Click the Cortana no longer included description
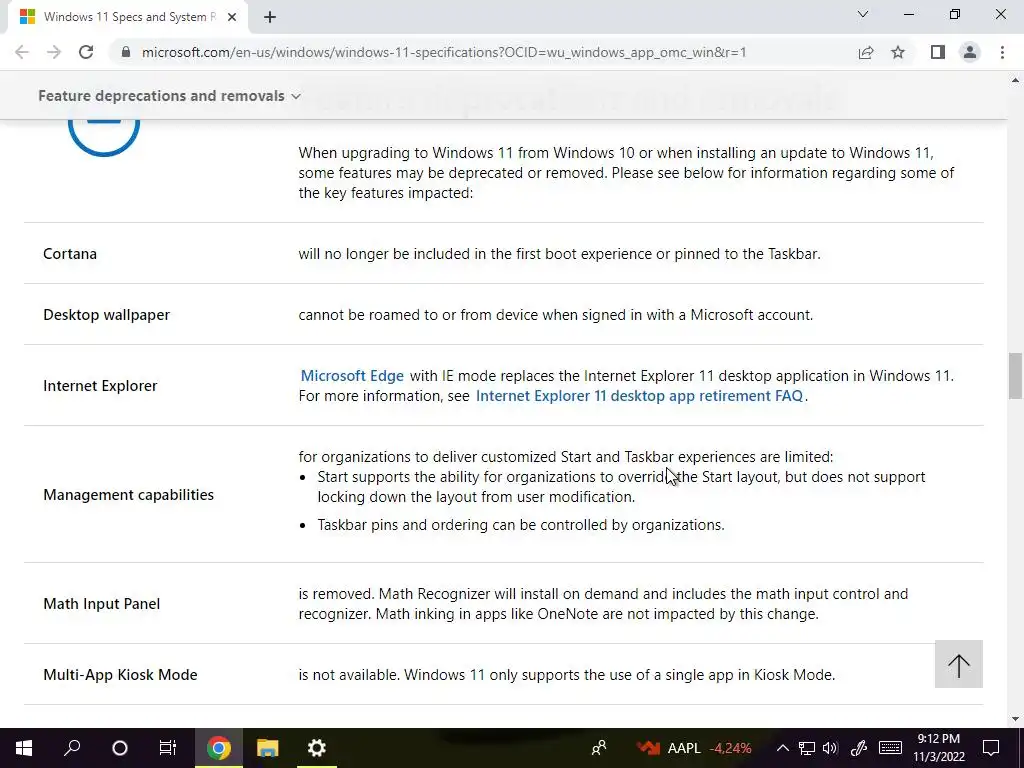 click(560, 254)
